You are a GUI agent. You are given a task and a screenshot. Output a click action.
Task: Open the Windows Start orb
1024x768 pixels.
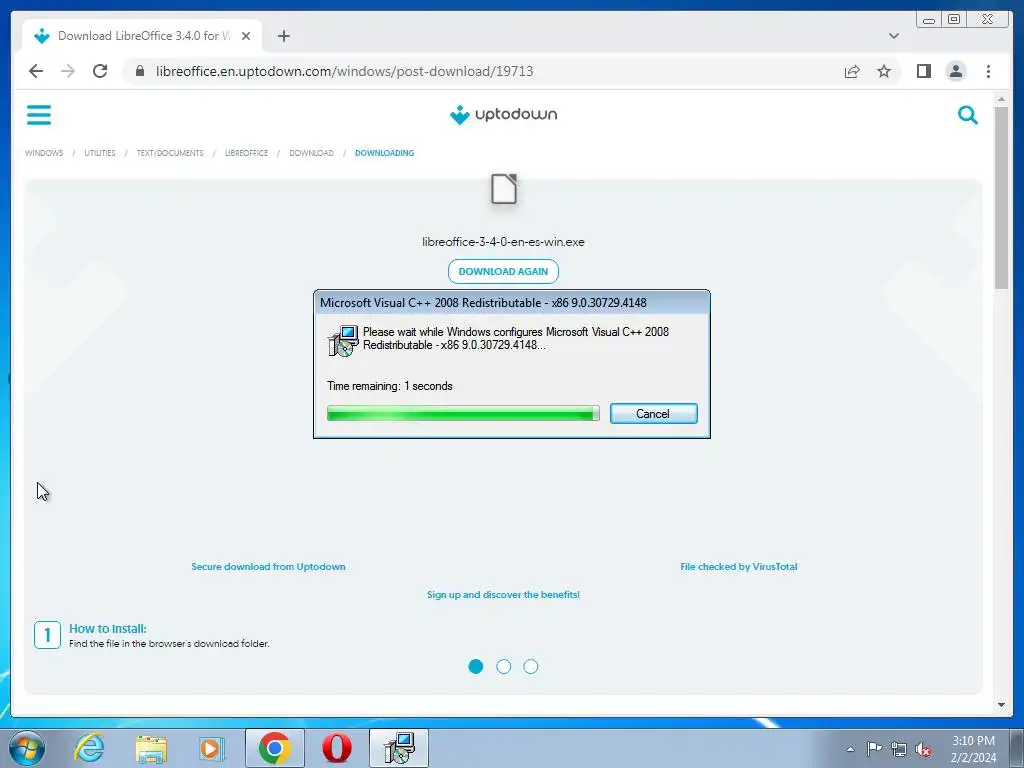27,748
